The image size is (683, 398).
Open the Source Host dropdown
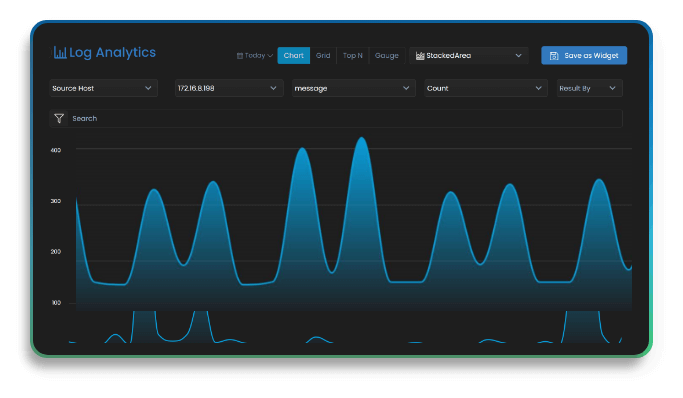tap(104, 88)
